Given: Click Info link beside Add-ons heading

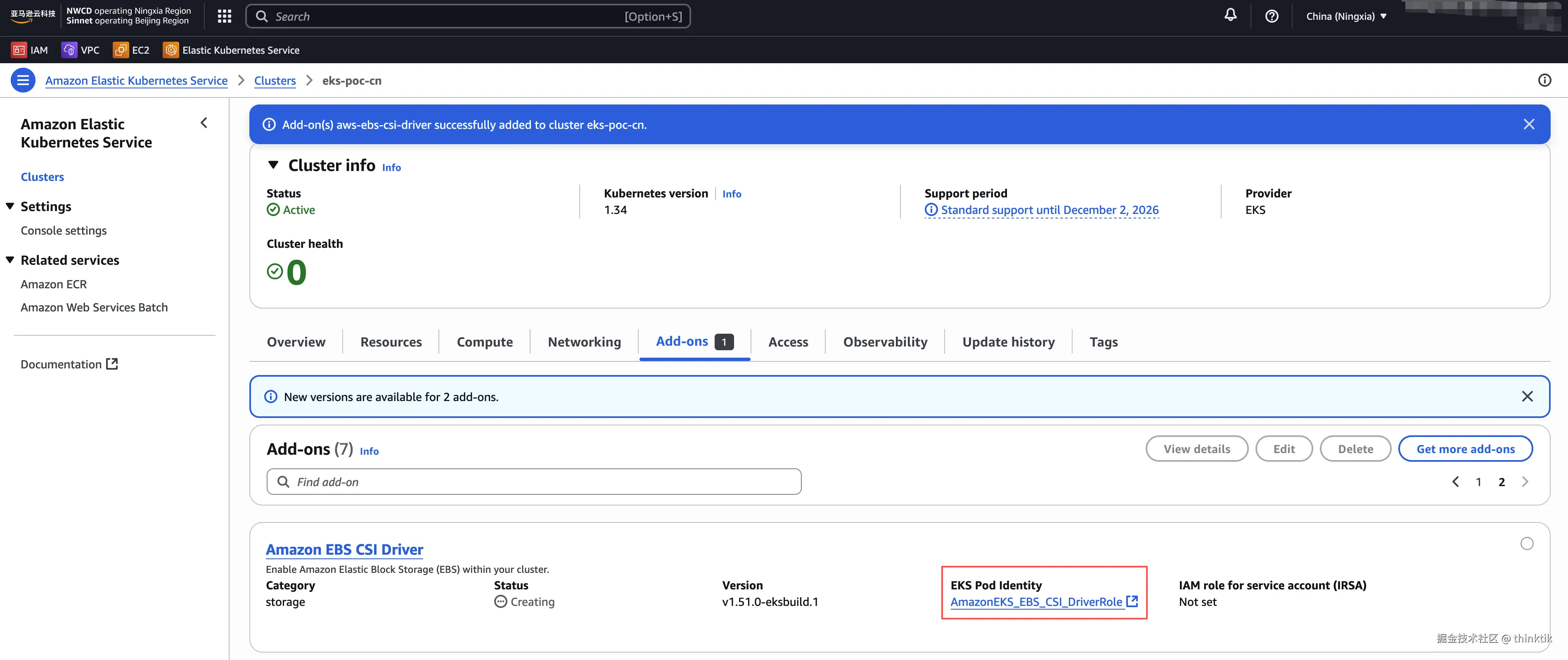Looking at the screenshot, I should pyautogui.click(x=369, y=451).
